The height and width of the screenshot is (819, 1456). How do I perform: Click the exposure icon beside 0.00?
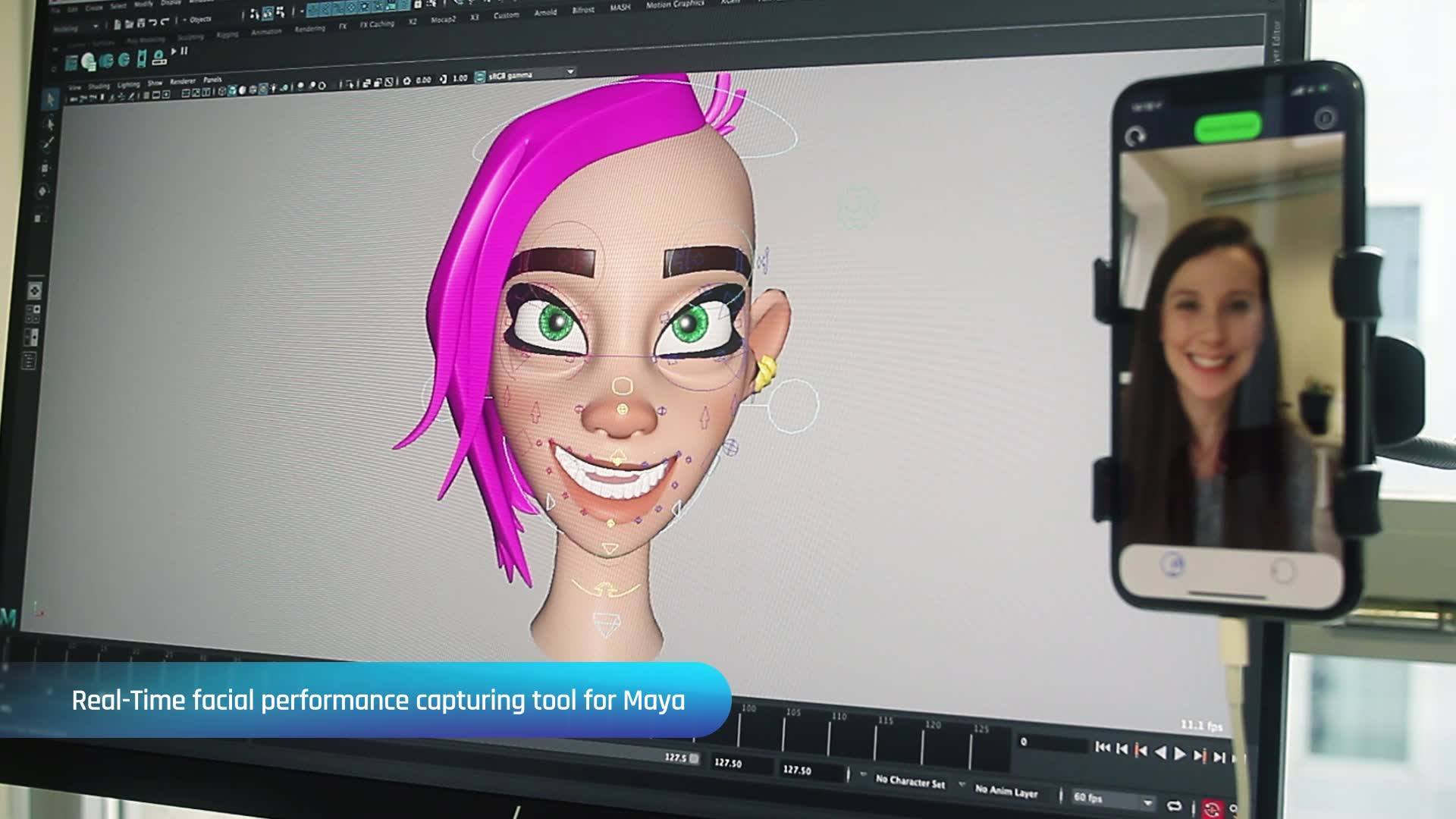407,80
